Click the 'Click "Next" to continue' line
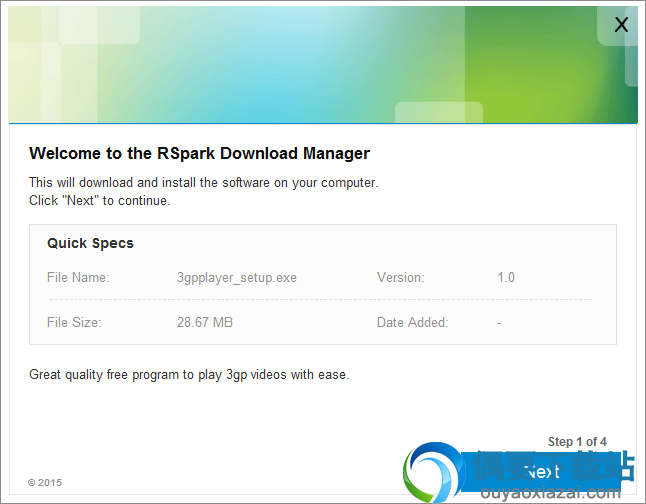 pyautogui.click(x=99, y=201)
